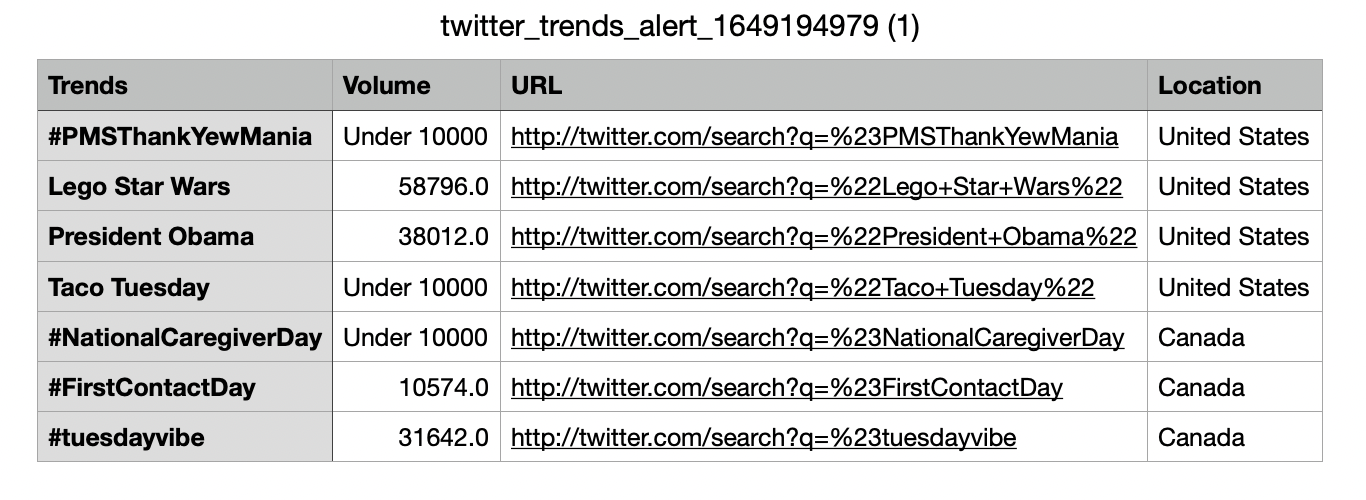1366x500 pixels.
Task: Open the PMSThankYewMania search link
Action: [x=814, y=136]
